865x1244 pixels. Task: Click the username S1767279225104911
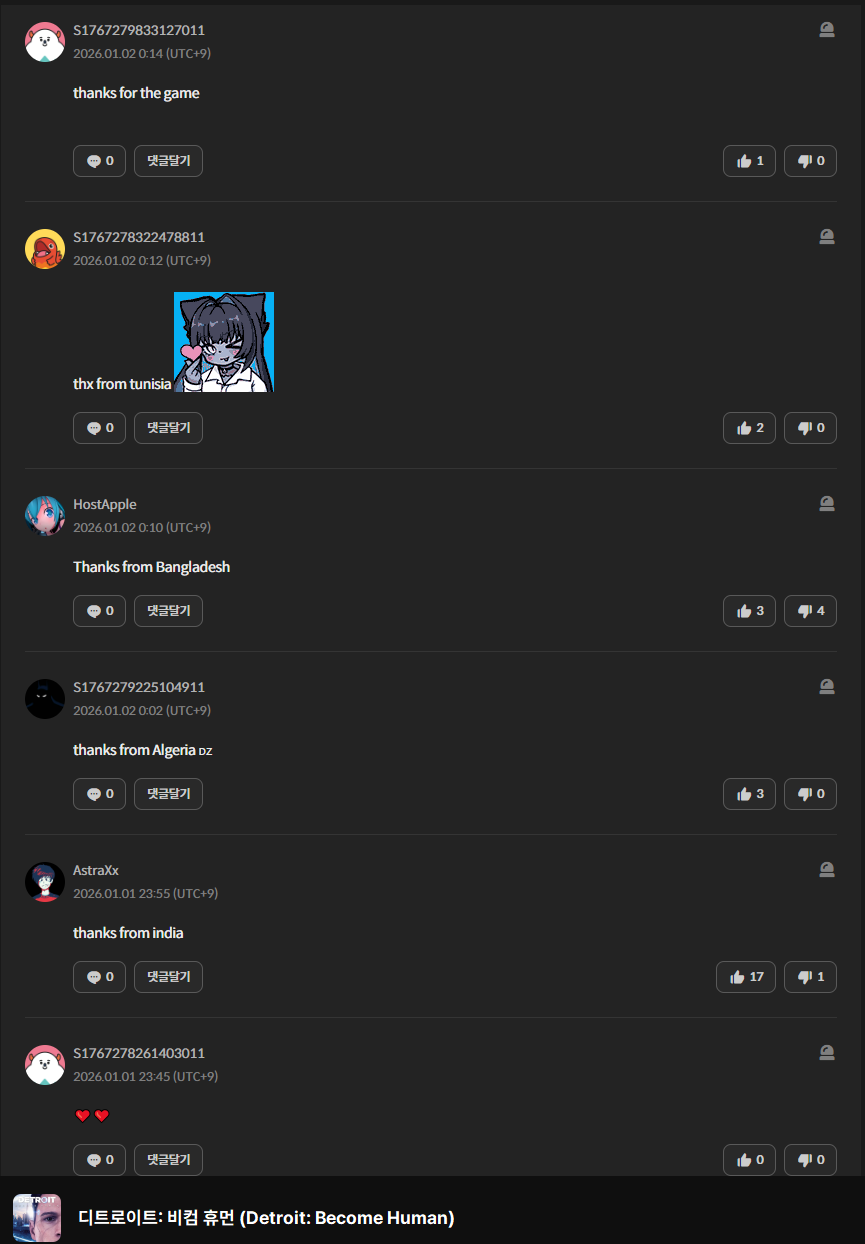(139, 687)
